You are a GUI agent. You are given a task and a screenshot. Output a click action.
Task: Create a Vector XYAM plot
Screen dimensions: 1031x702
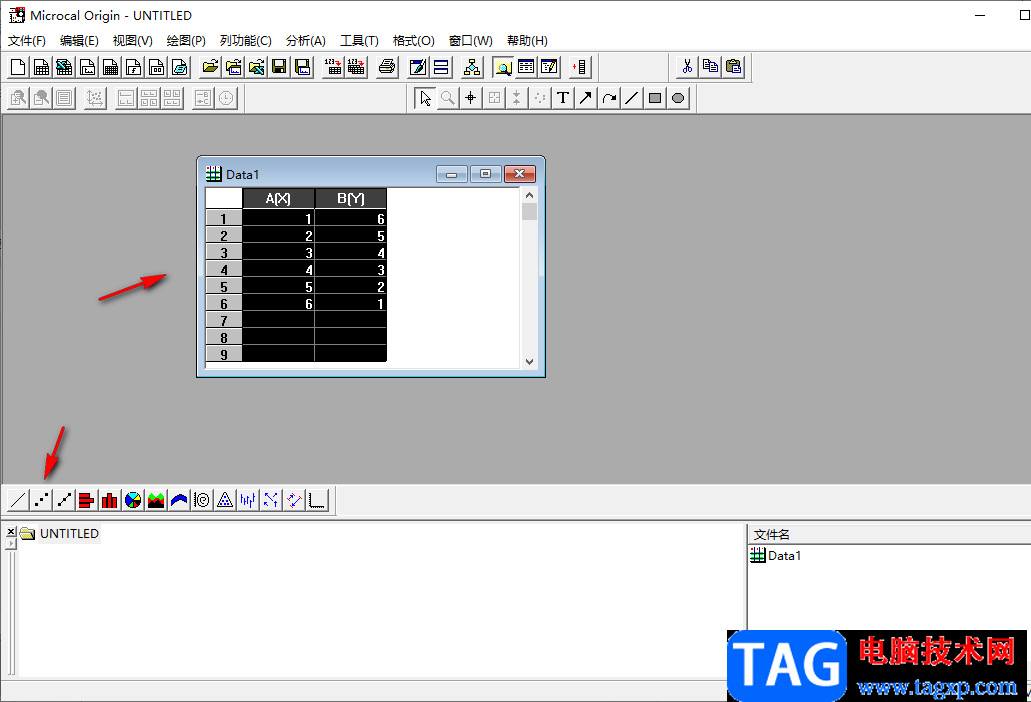tap(271, 501)
